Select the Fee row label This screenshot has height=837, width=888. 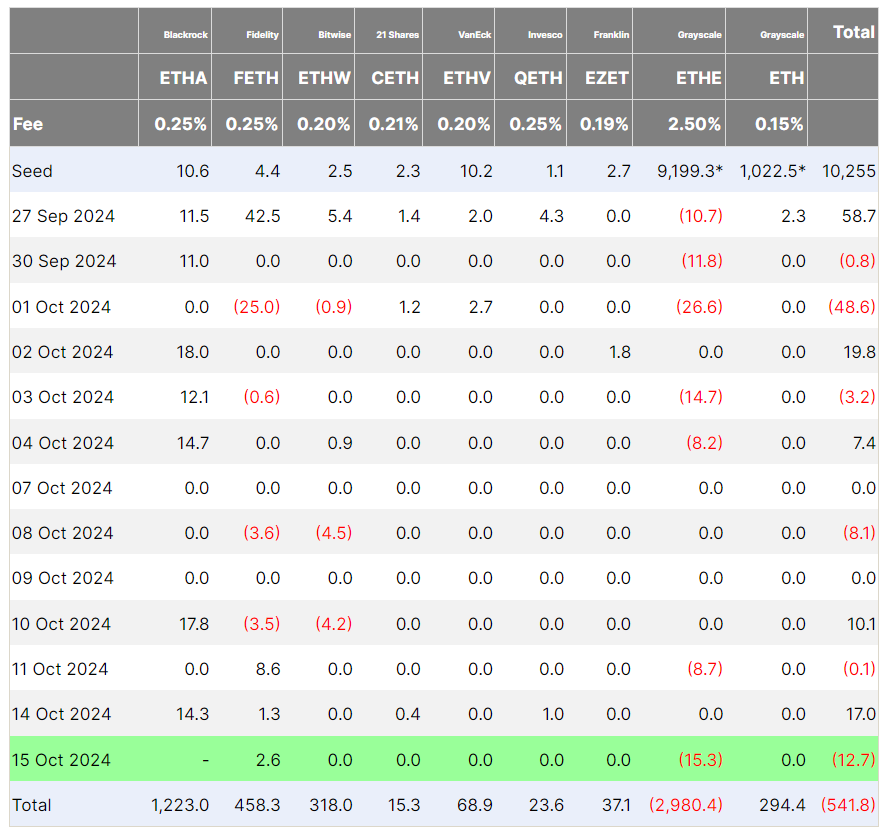(x=28, y=123)
